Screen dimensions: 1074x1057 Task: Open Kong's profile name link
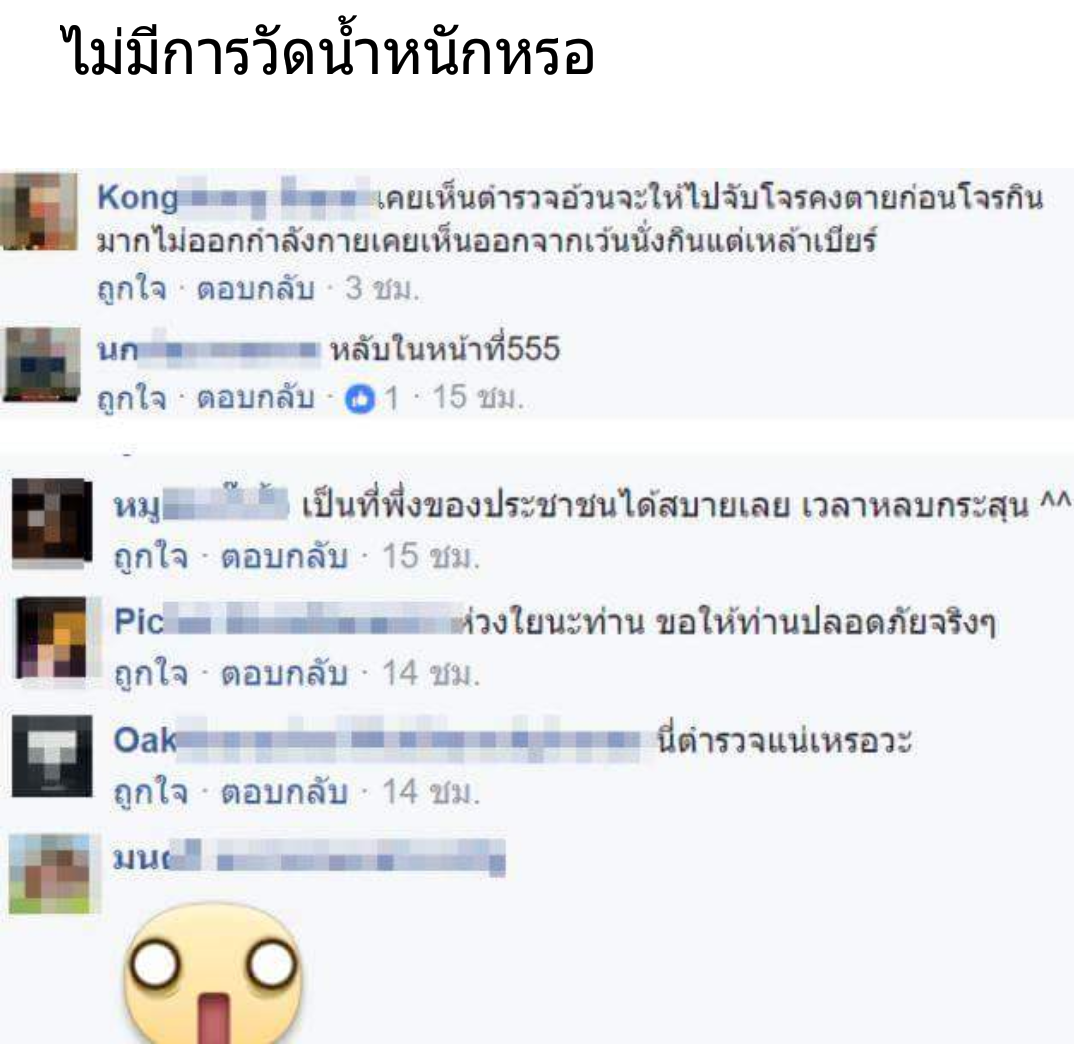click(235, 197)
